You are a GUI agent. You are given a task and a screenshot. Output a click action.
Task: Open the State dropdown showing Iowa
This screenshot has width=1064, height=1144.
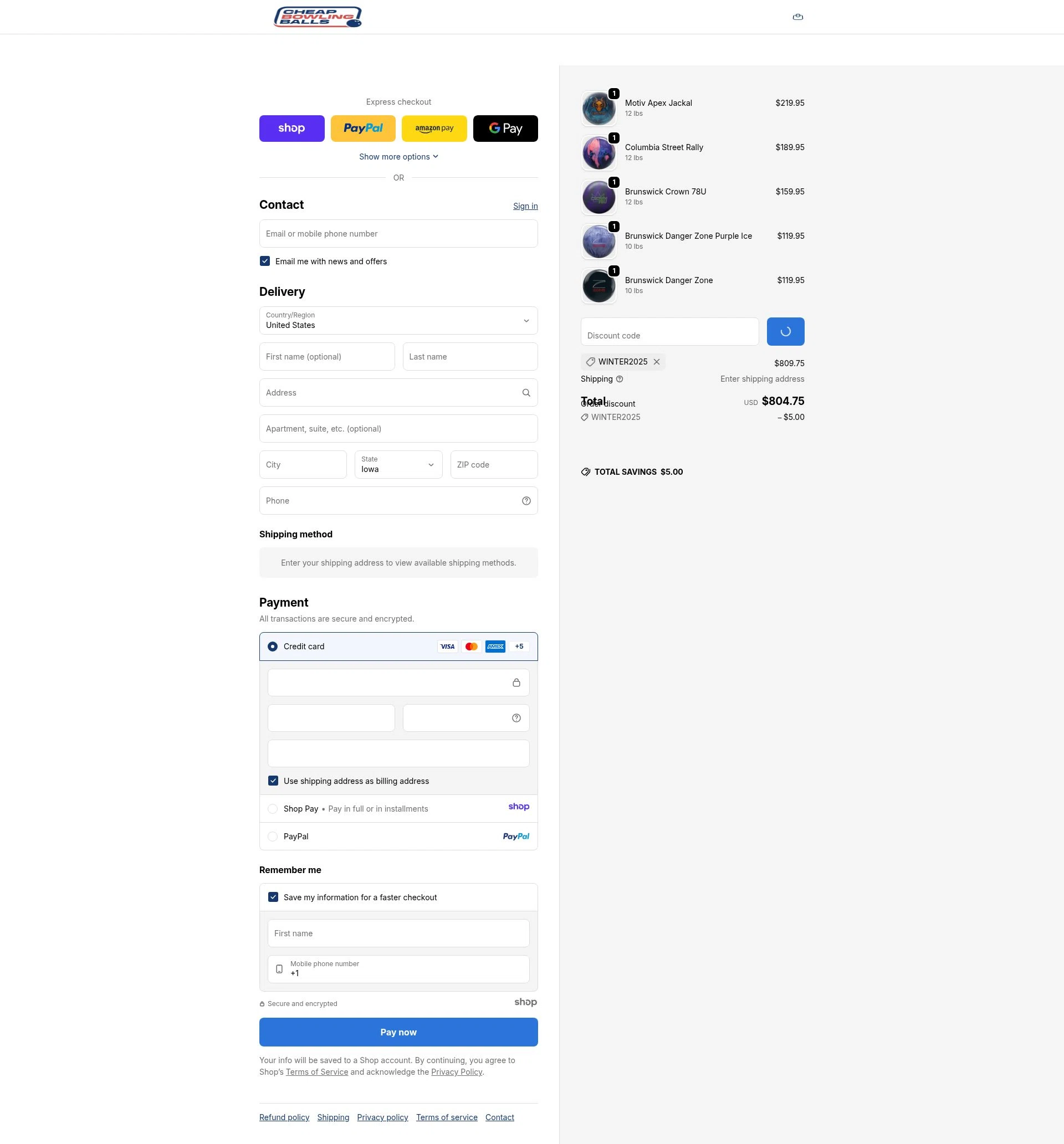(398, 464)
